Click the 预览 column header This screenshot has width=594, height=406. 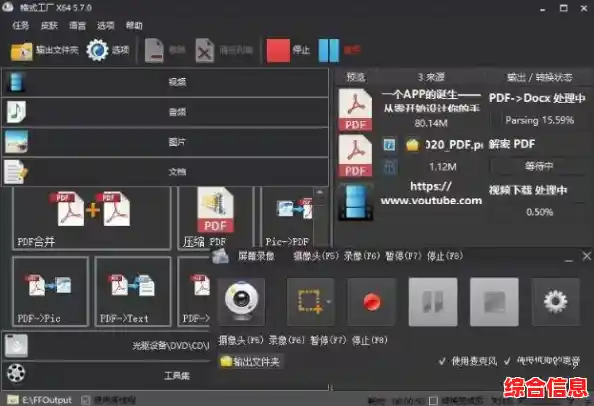click(355, 77)
